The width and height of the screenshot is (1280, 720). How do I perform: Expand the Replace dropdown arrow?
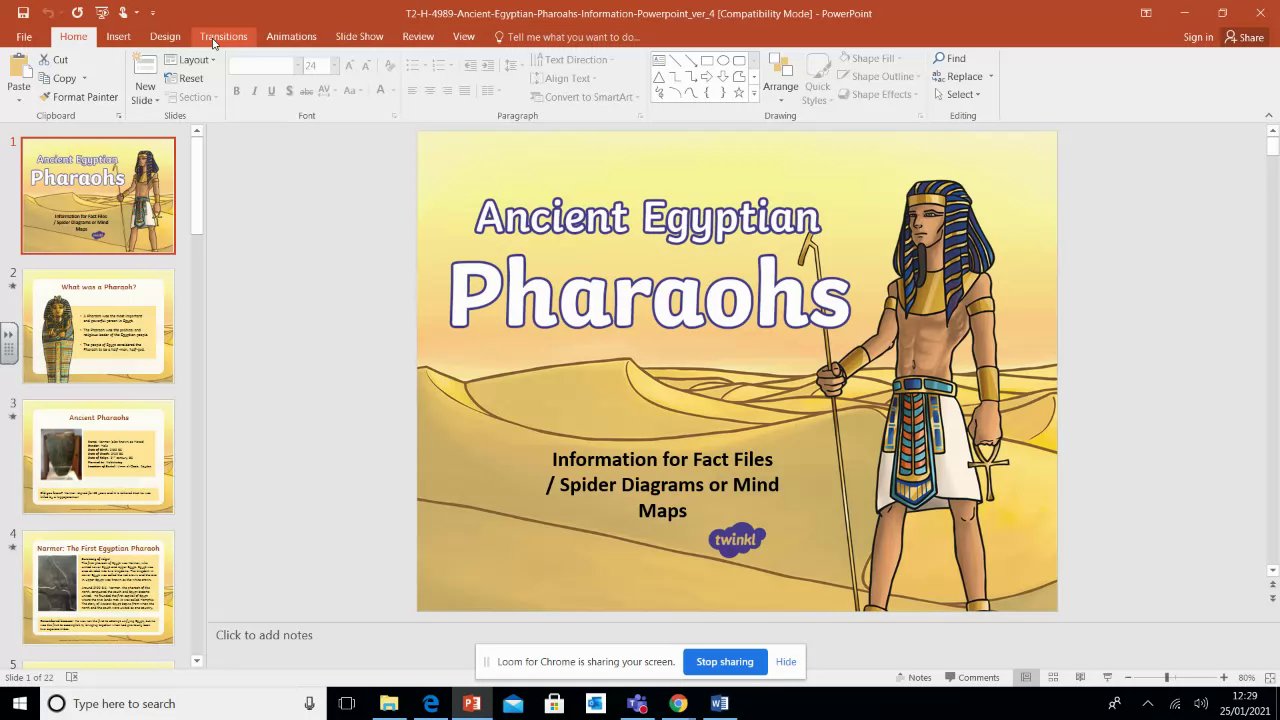[991, 77]
